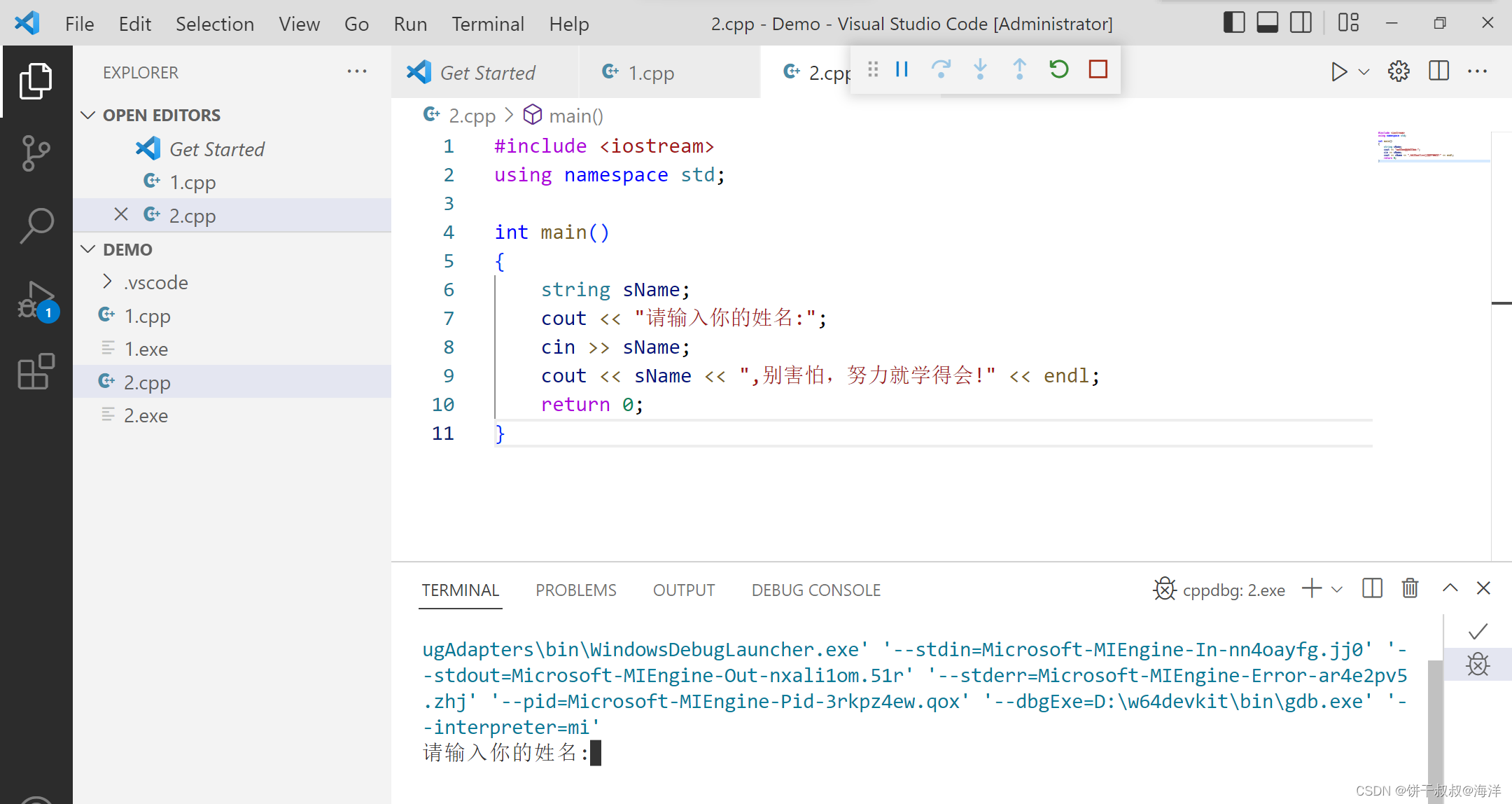Open 2.exe in the DEMO folder
Viewport: 1512px width, 804px height.
pos(231,415)
